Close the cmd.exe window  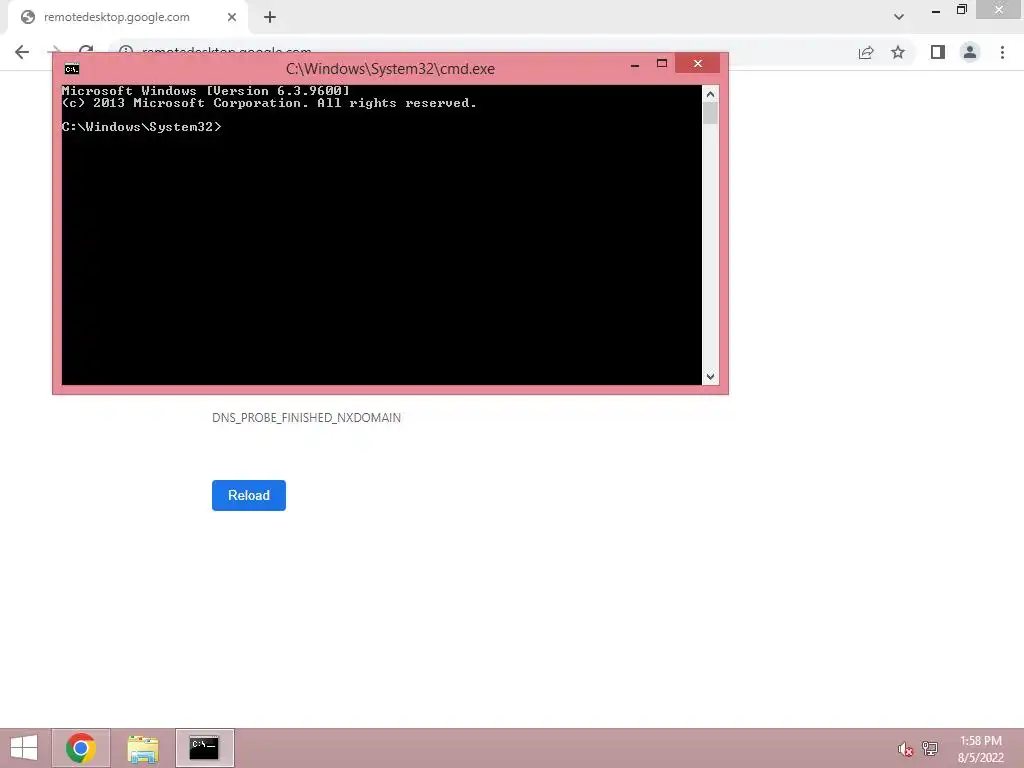pyautogui.click(x=697, y=63)
